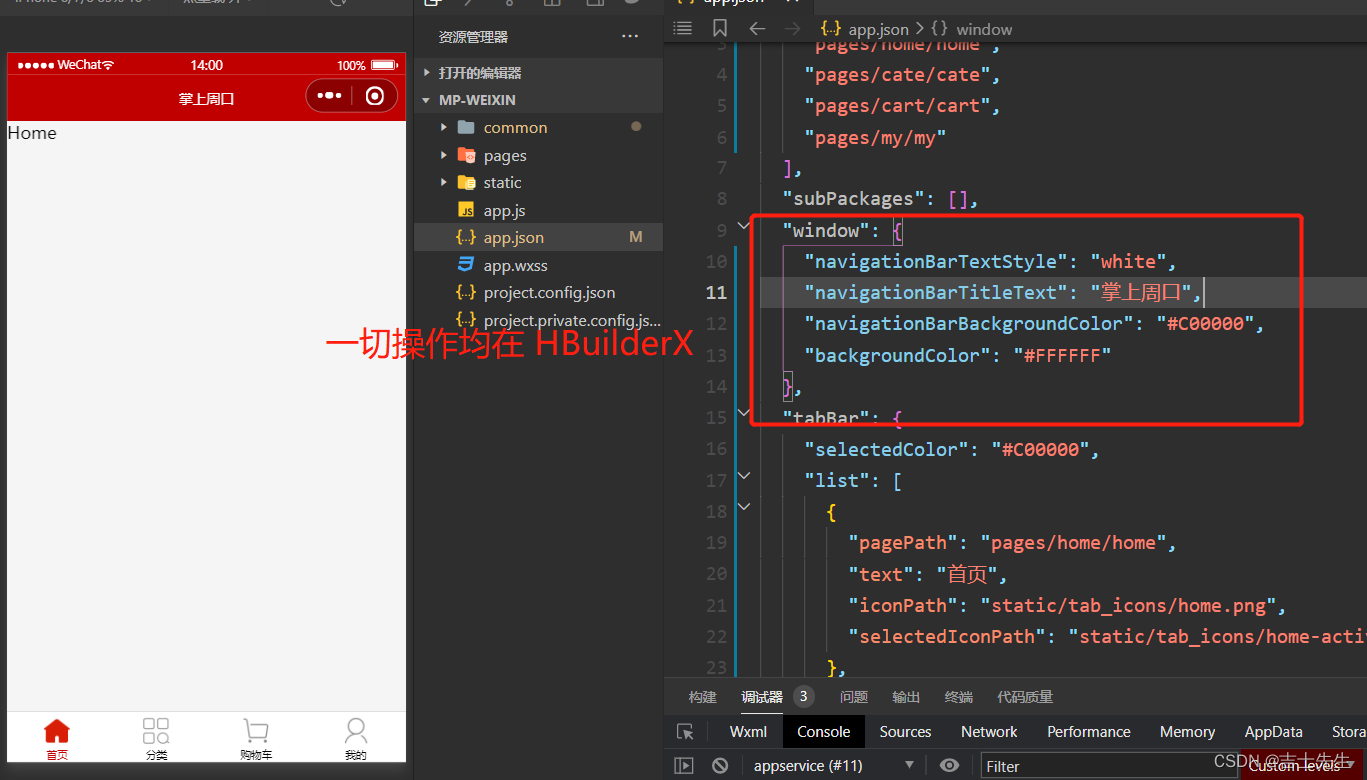Click the "pages/my/my" string
This screenshot has height=780, width=1367.
pos(875,138)
